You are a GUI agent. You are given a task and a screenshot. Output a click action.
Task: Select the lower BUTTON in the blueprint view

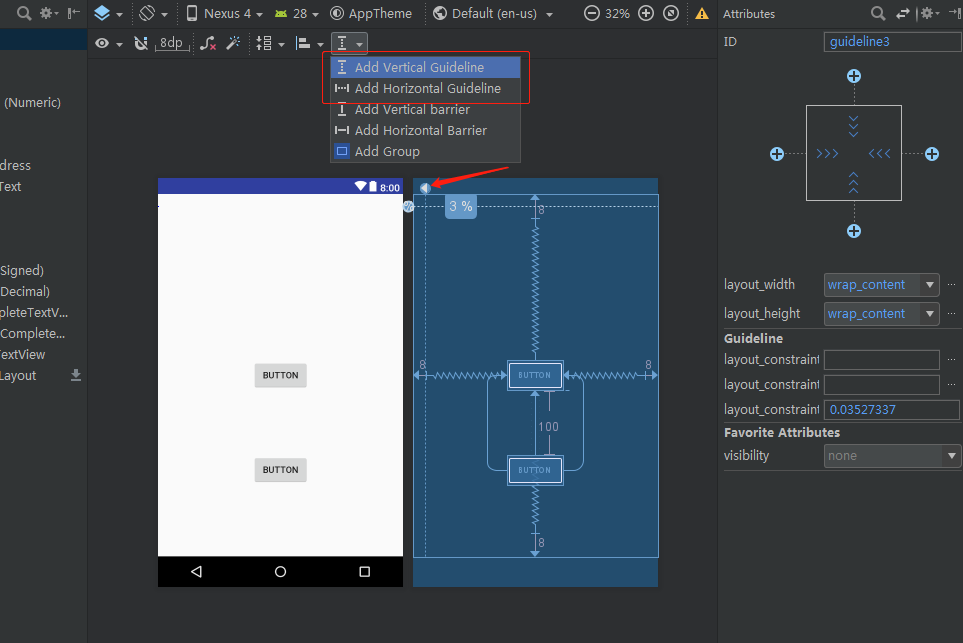click(535, 470)
